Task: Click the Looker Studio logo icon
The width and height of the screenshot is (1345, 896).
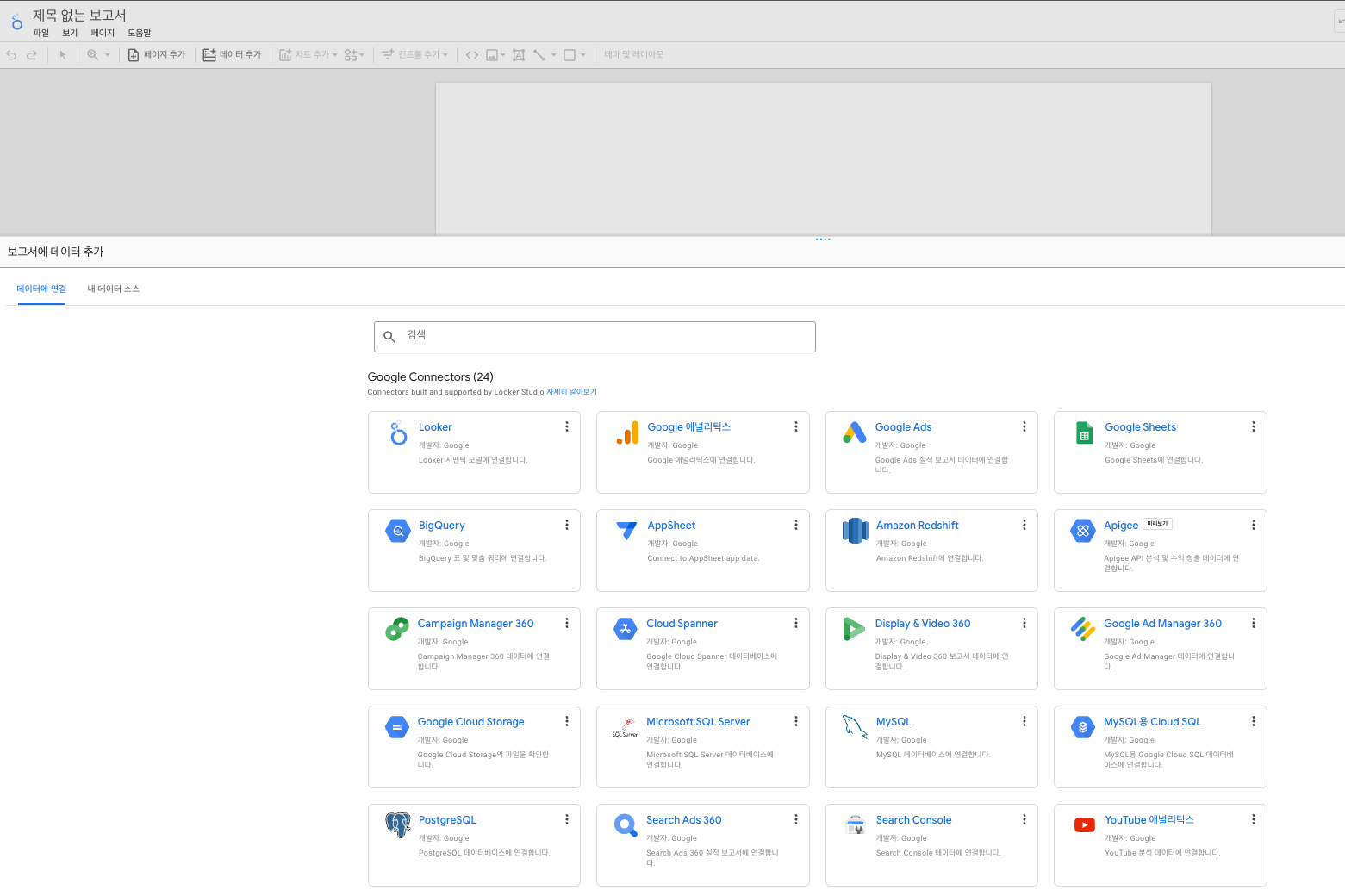Action: (17, 22)
